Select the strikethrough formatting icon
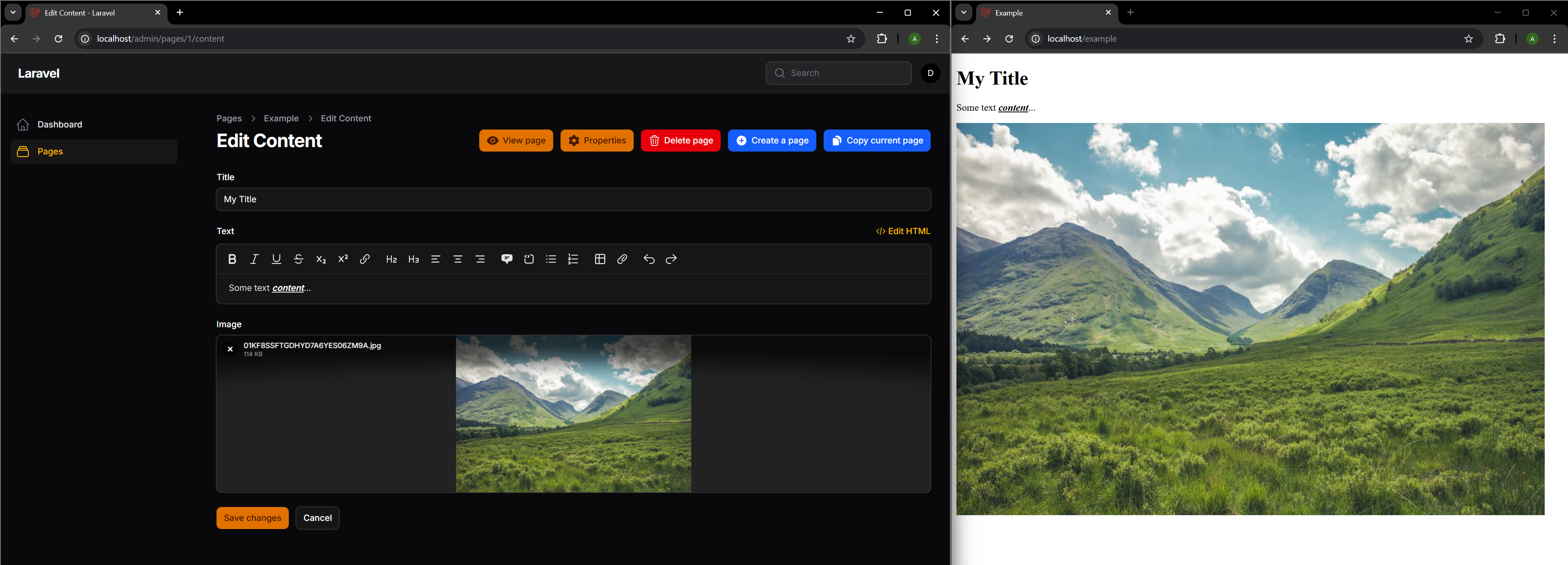Image resolution: width=1568 pixels, height=565 pixels. 299,259
